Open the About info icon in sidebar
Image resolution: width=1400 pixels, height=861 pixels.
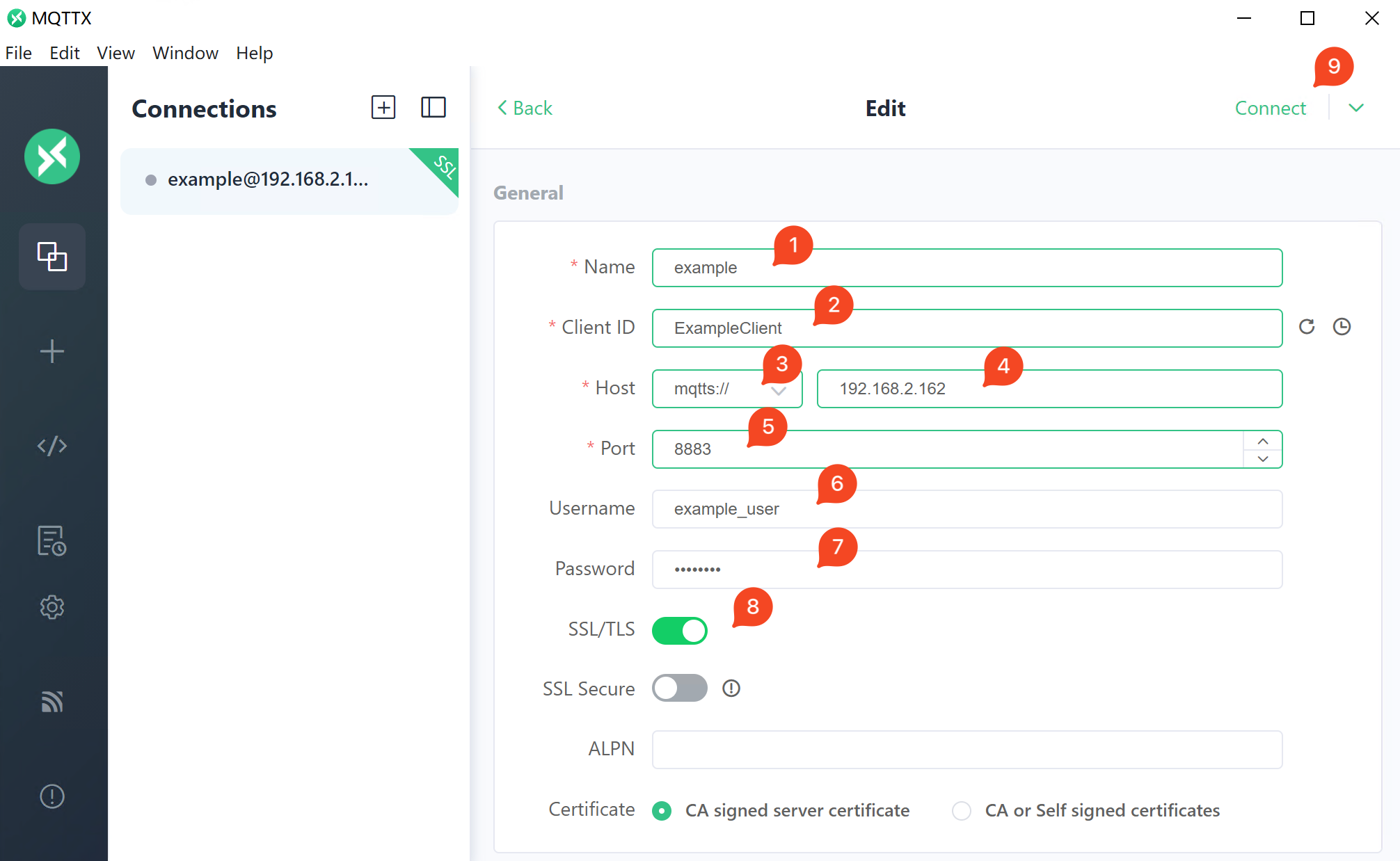(52, 796)
